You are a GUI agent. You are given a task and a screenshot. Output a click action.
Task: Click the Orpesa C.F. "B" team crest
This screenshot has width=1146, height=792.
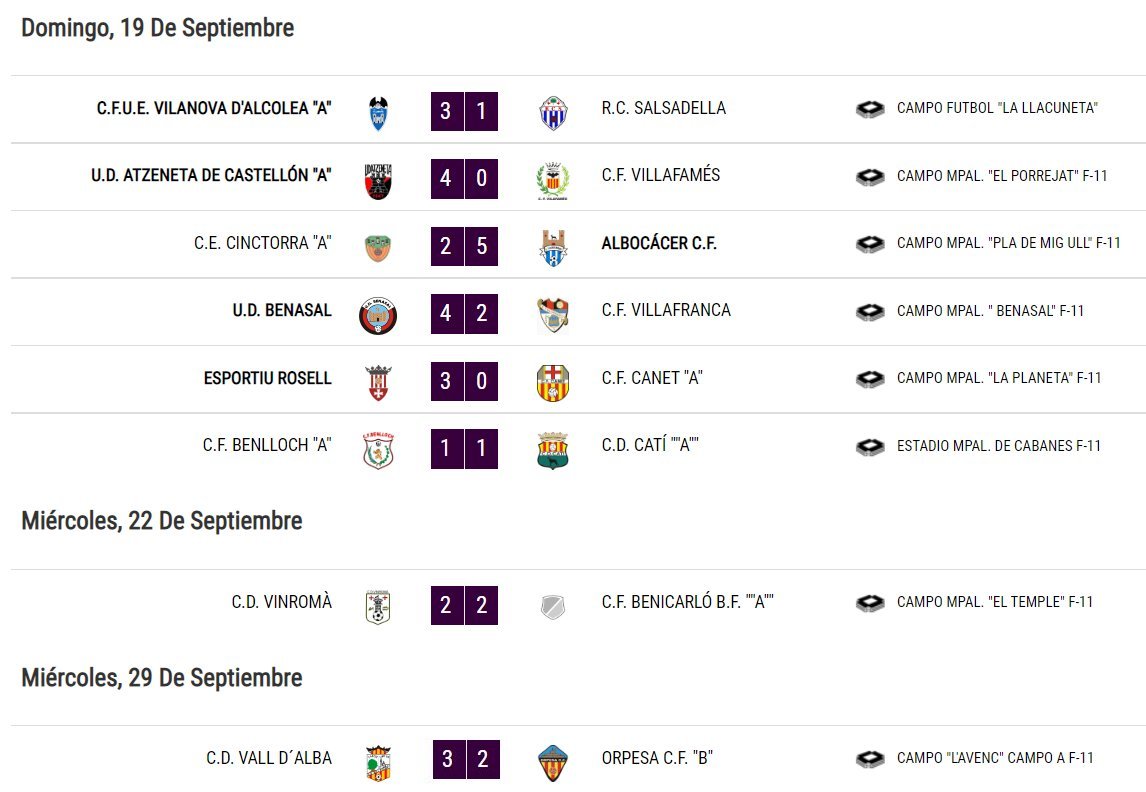[553, 764]
